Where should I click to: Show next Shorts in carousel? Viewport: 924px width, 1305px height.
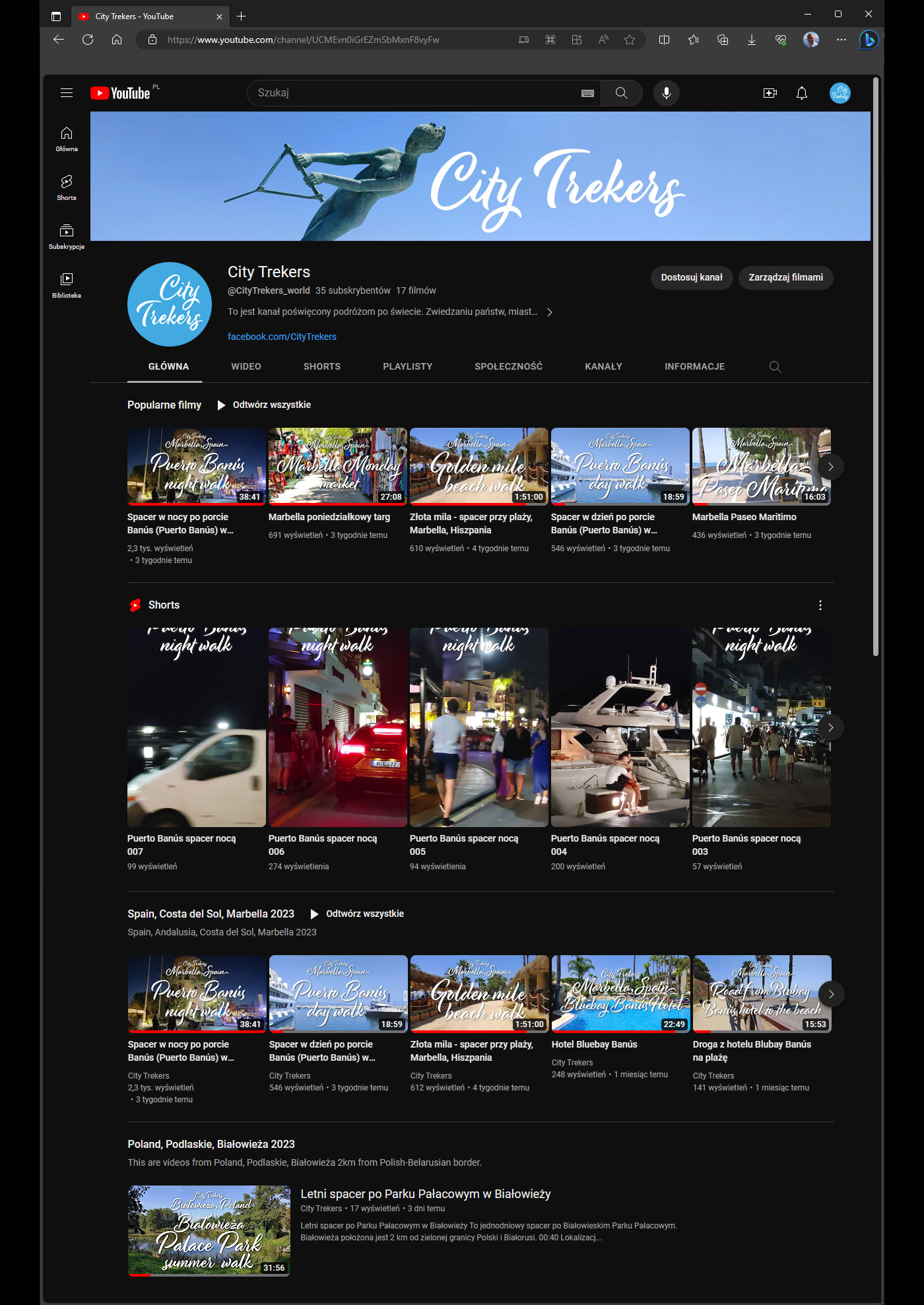(x=831, y=727)
